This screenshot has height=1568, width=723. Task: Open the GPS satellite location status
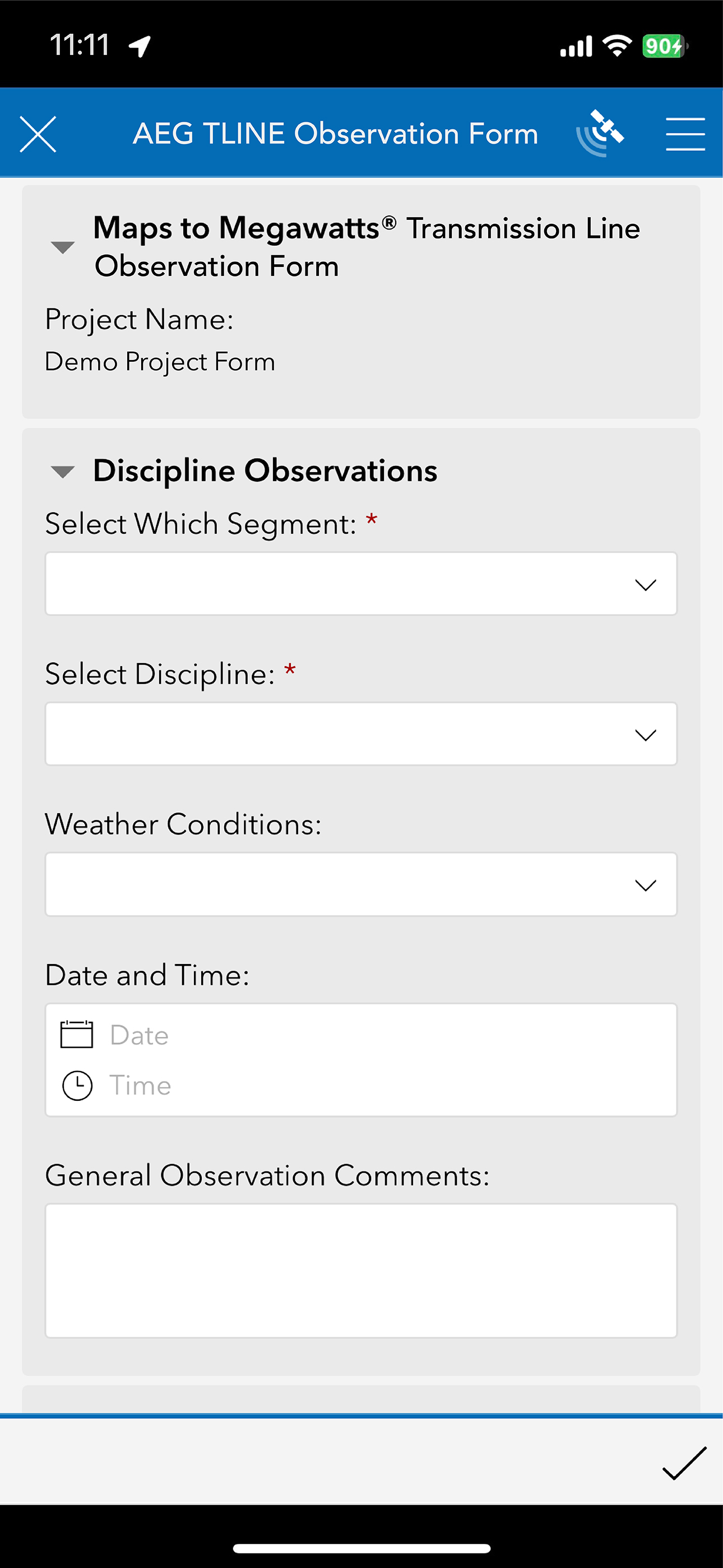pos(600,133)
